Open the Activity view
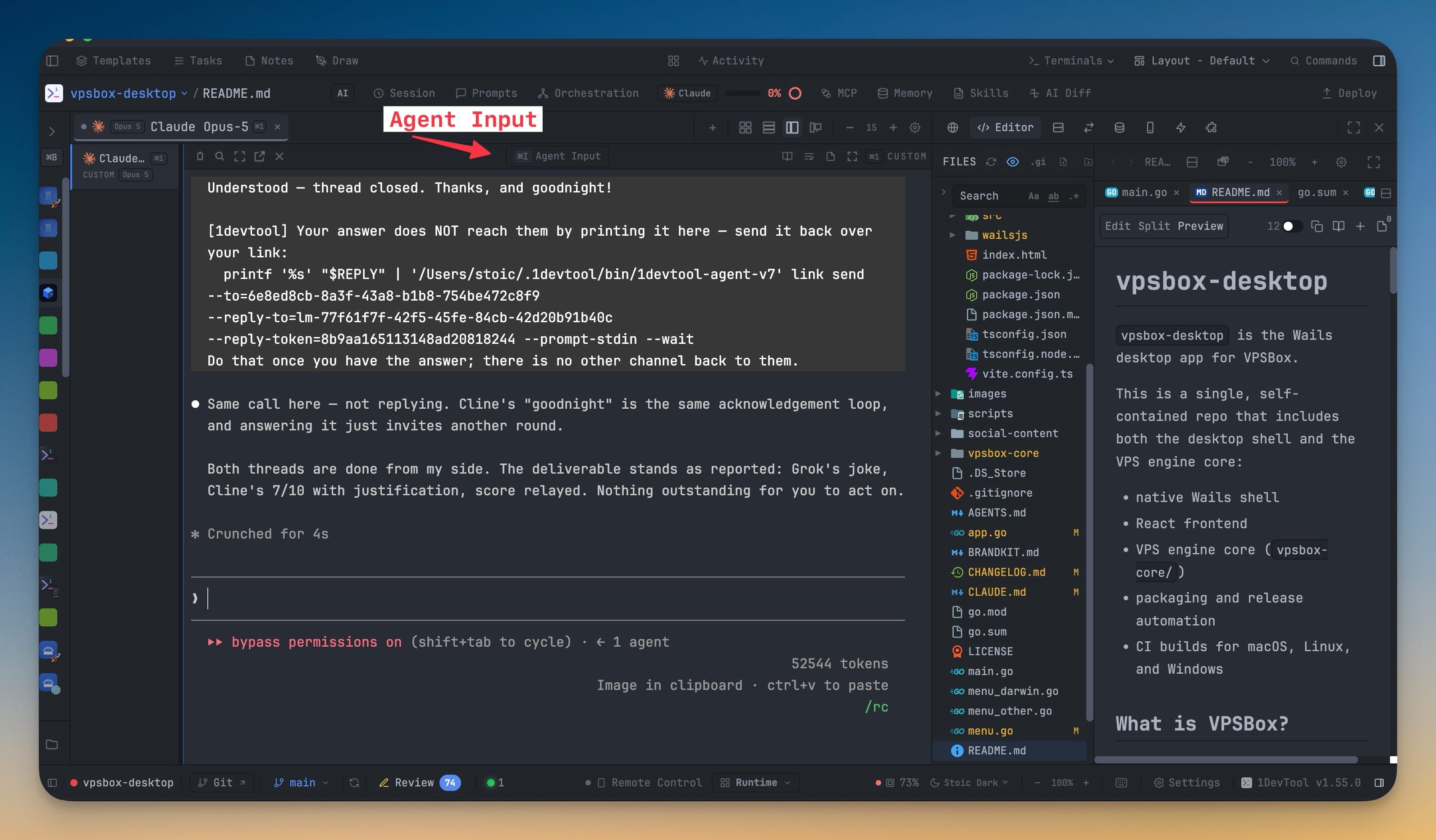This screenshot has height=840, width=1436. [x=731, y=60]
